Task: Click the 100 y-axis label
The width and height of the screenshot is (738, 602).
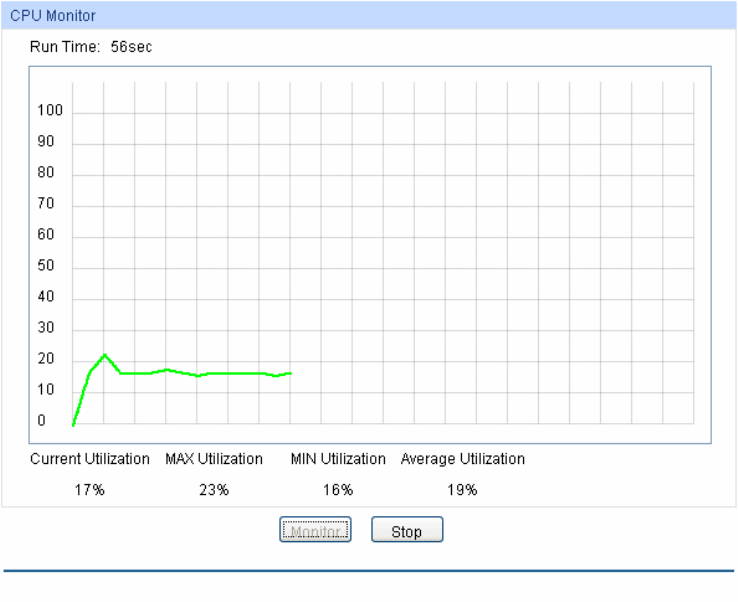Action: point(50,110)
